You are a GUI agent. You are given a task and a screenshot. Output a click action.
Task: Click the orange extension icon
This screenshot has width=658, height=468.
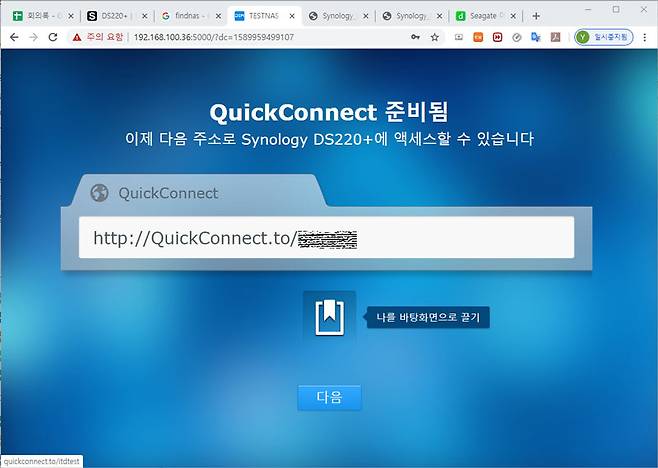[x=478, y=37]
